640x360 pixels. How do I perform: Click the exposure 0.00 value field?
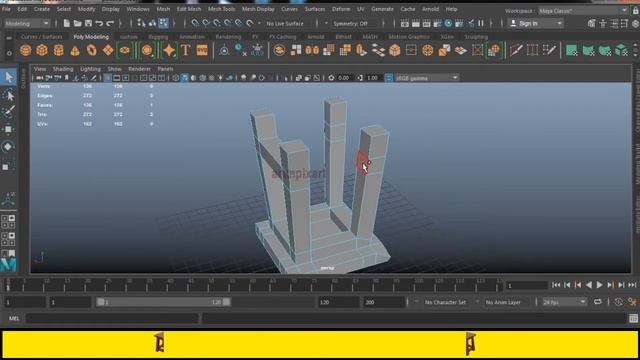344,78
